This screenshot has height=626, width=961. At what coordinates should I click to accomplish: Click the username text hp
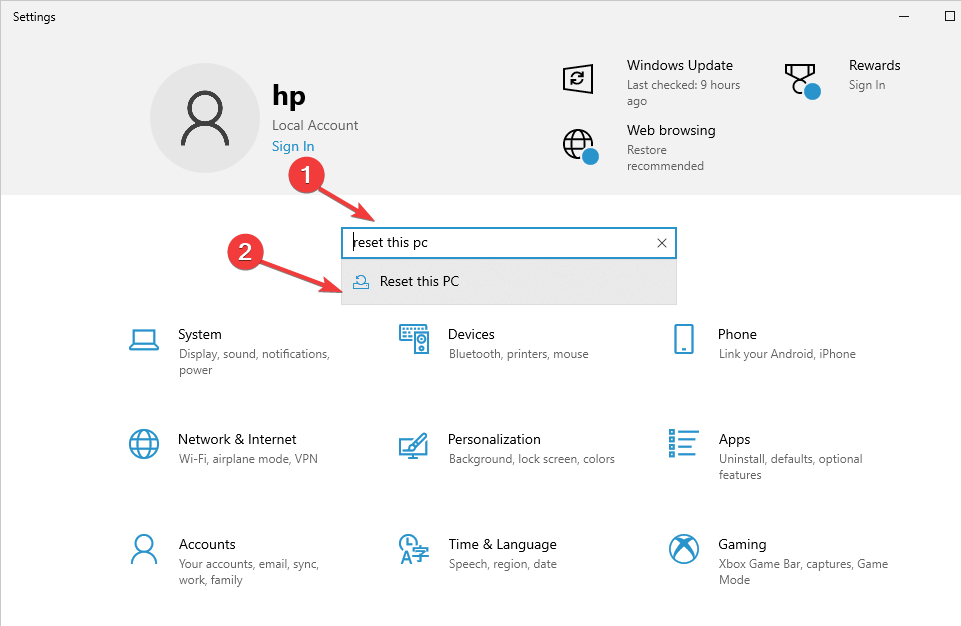click(289, 96)
